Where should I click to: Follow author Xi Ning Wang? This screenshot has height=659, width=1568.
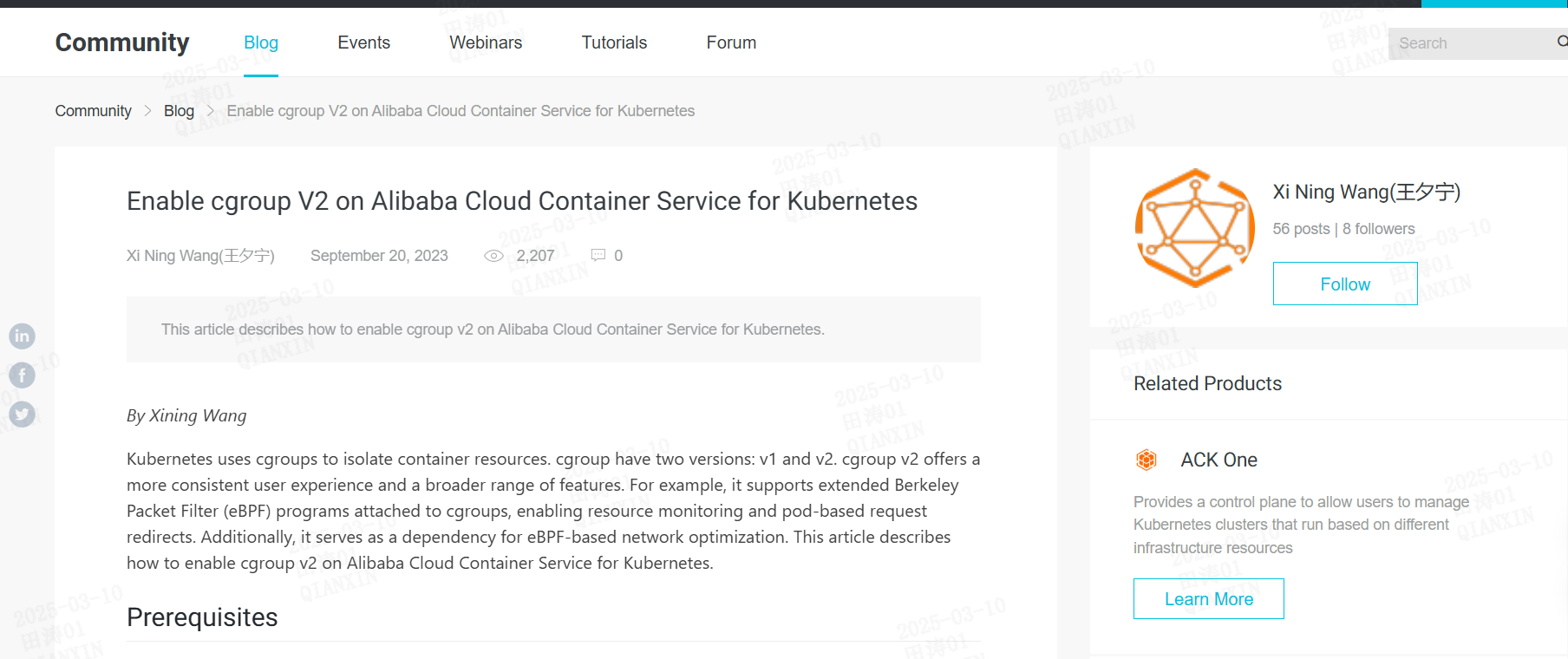[x=1345, y=284]
